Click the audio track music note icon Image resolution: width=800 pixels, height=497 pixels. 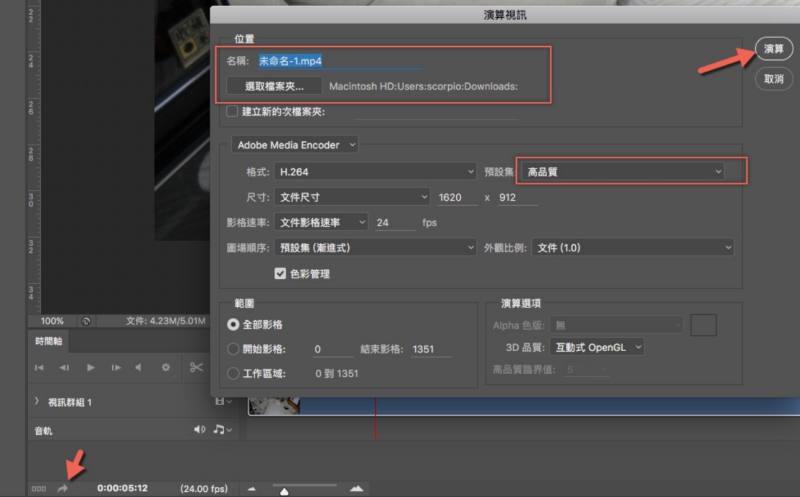218,430
